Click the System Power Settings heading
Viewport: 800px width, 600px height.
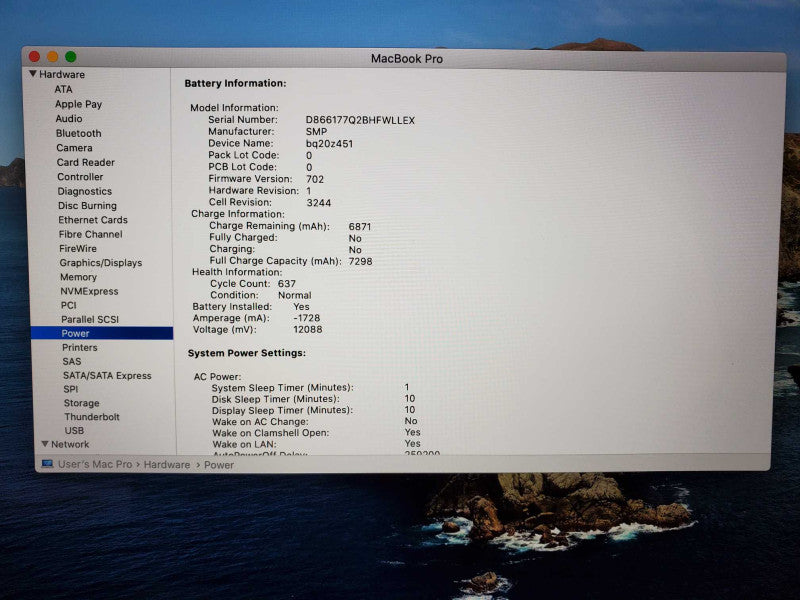246,353
